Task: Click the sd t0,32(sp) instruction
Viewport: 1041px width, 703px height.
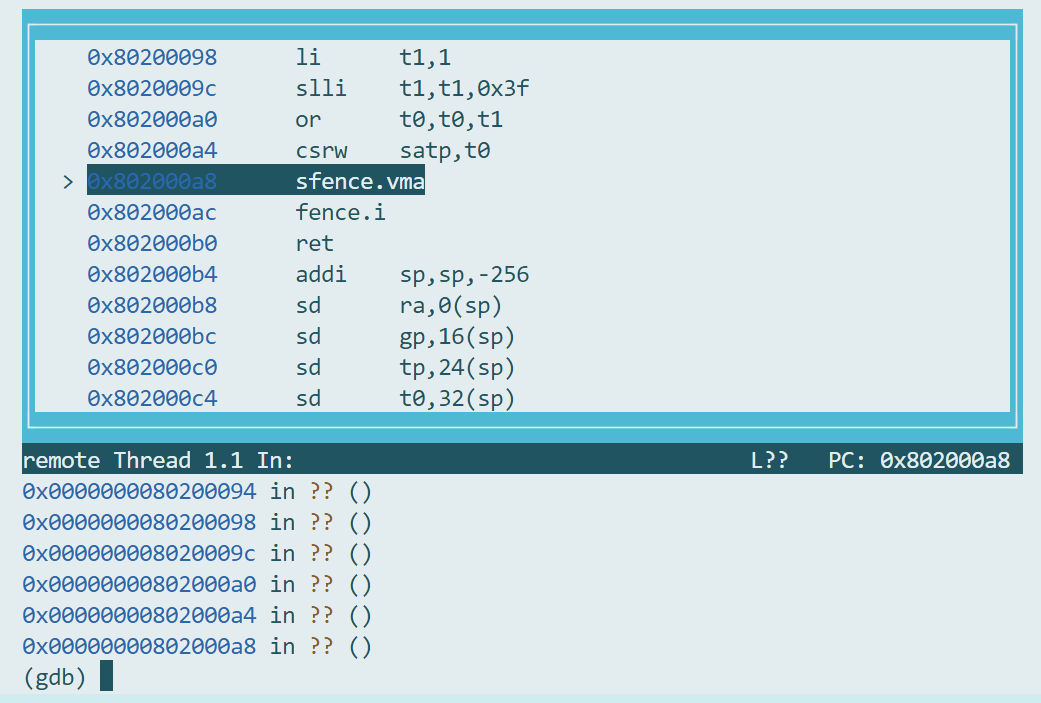Action: tap(405, 399)
